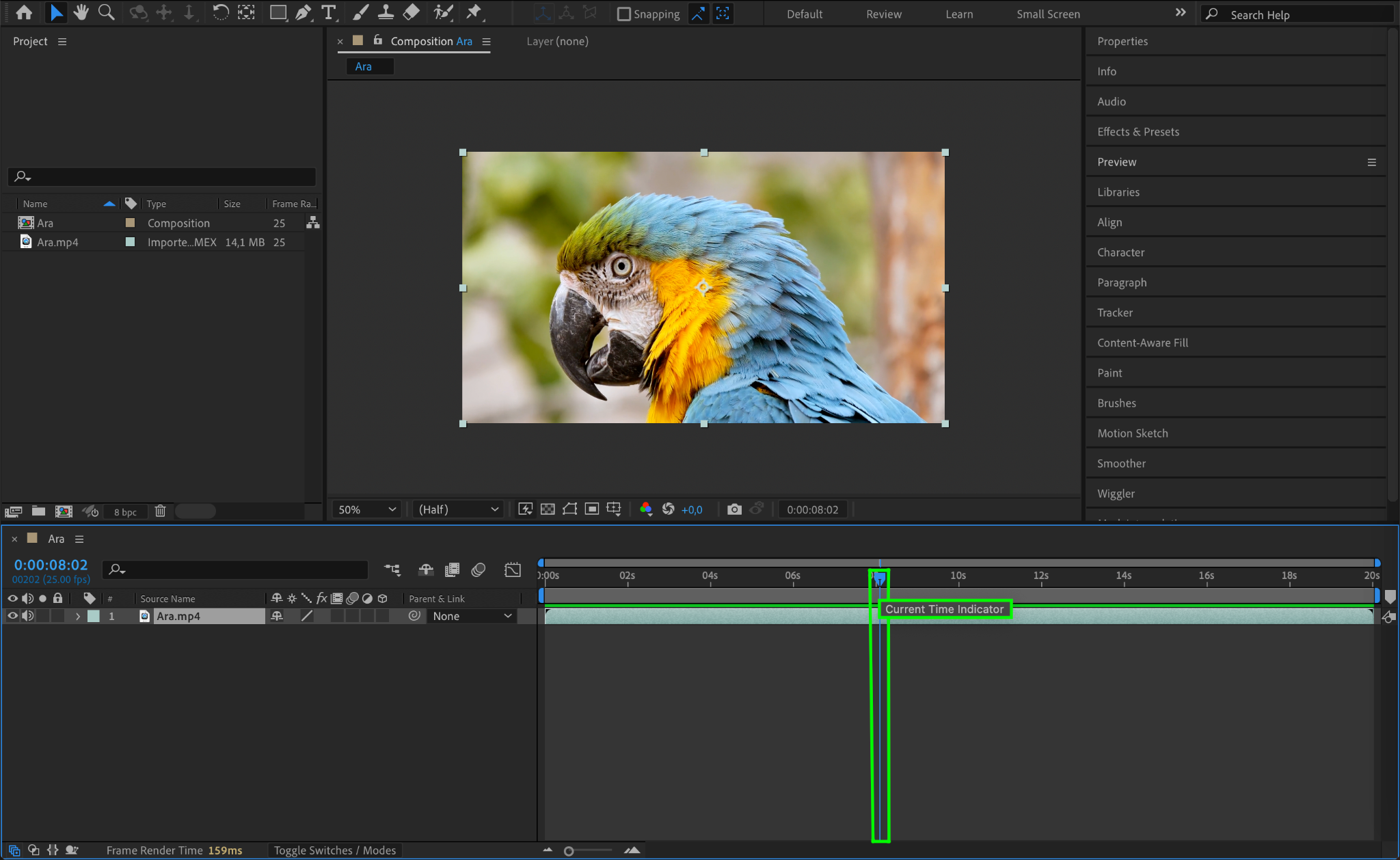Viewport: 1400px width, 860px height.
Task: Open the 50% magnification dropdown
Action: (x=368, y=509)
